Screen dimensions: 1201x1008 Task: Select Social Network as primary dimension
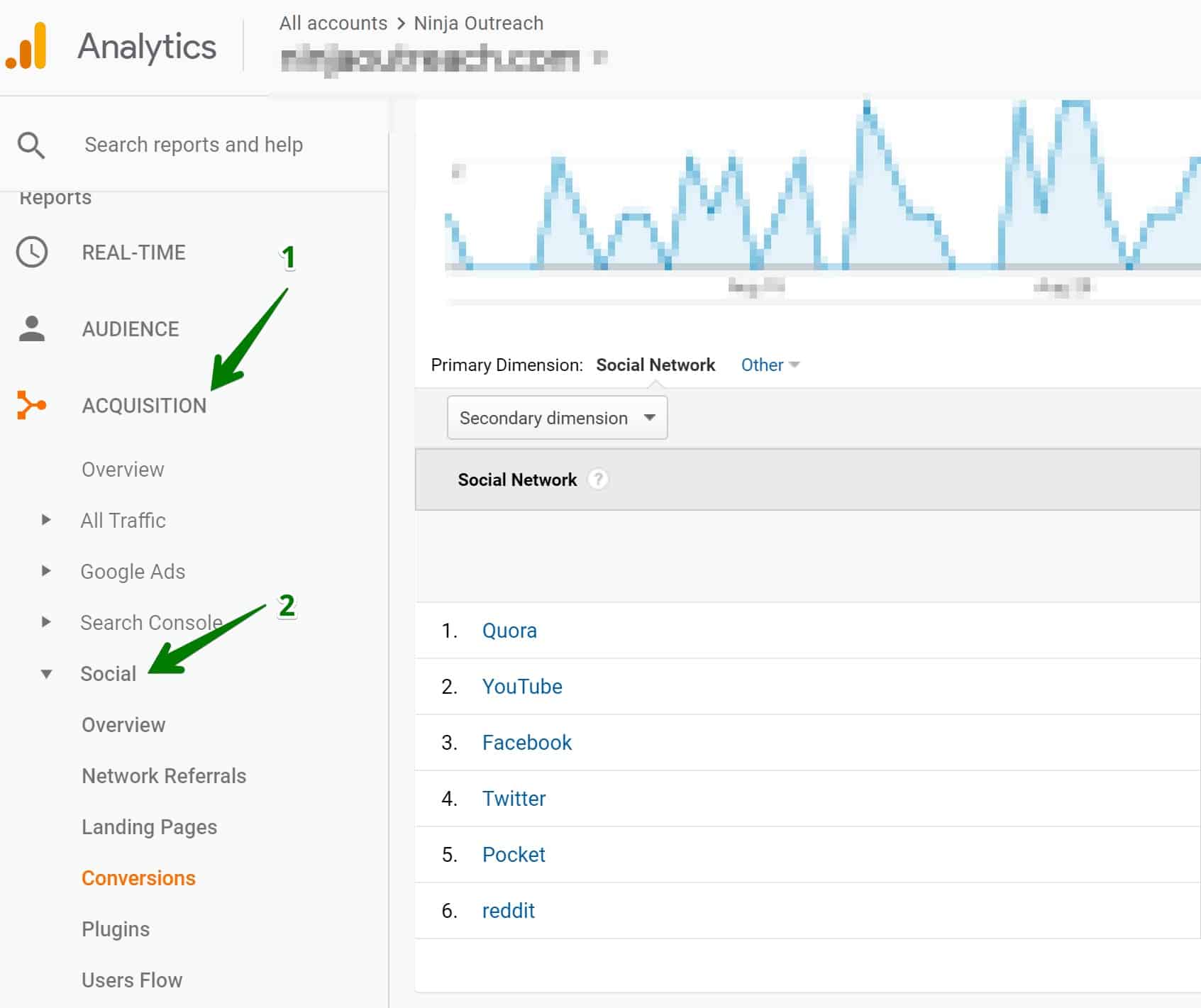(x=655, y=365)
